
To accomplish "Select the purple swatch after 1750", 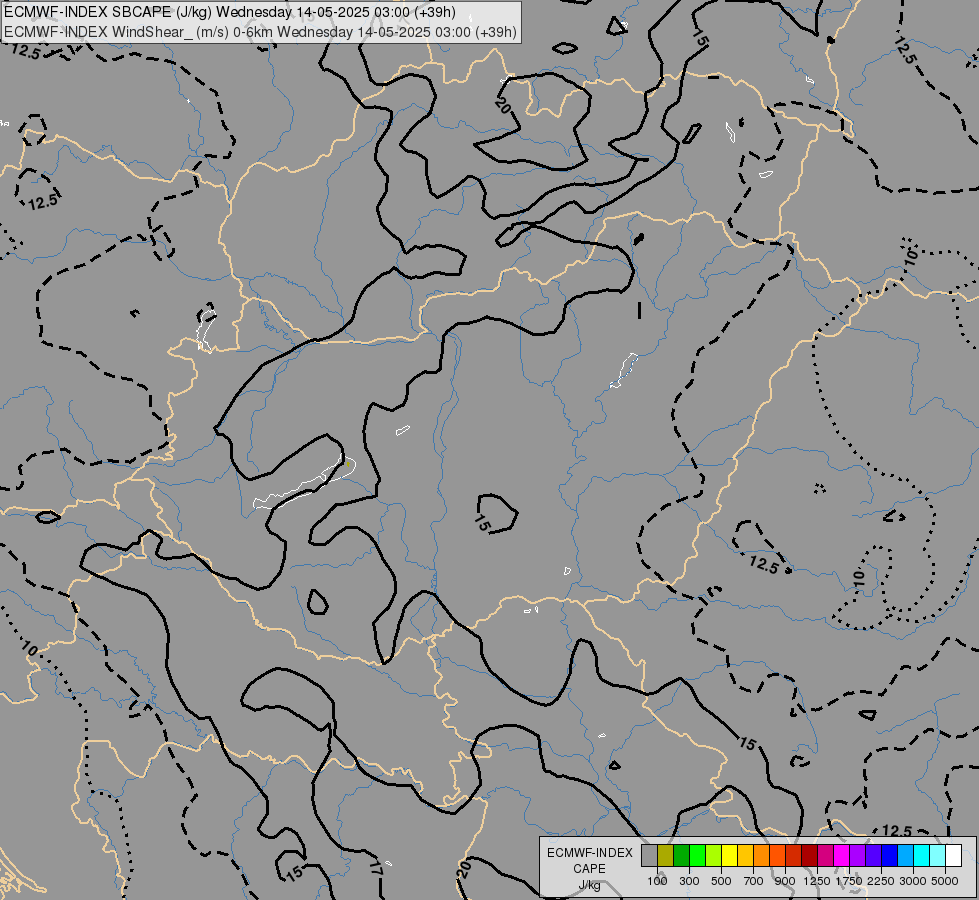I will point(857,856).
